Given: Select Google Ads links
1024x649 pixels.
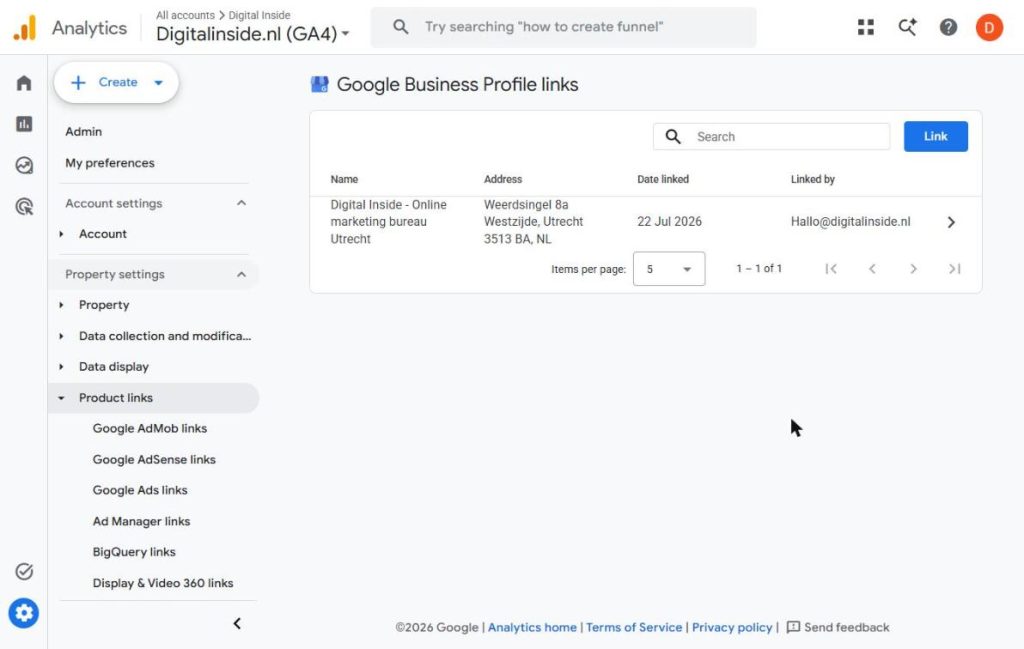Looking at the screenshot, I should (x=140, y=490).
